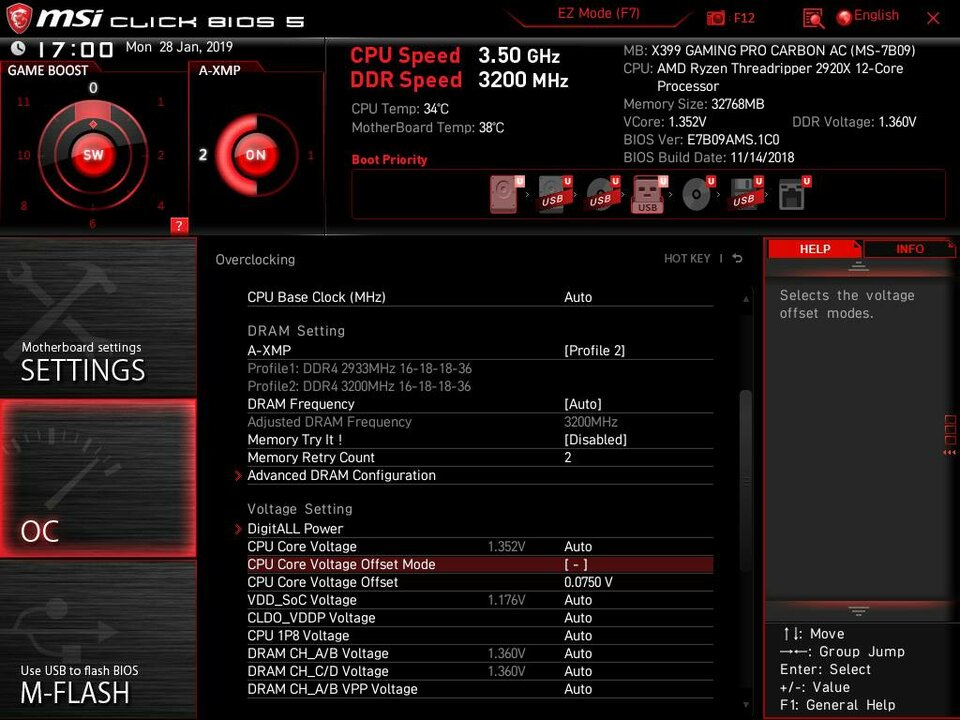Select the optical disc boot device
This screenshot has width=960, height=720.
click(698, 194)
